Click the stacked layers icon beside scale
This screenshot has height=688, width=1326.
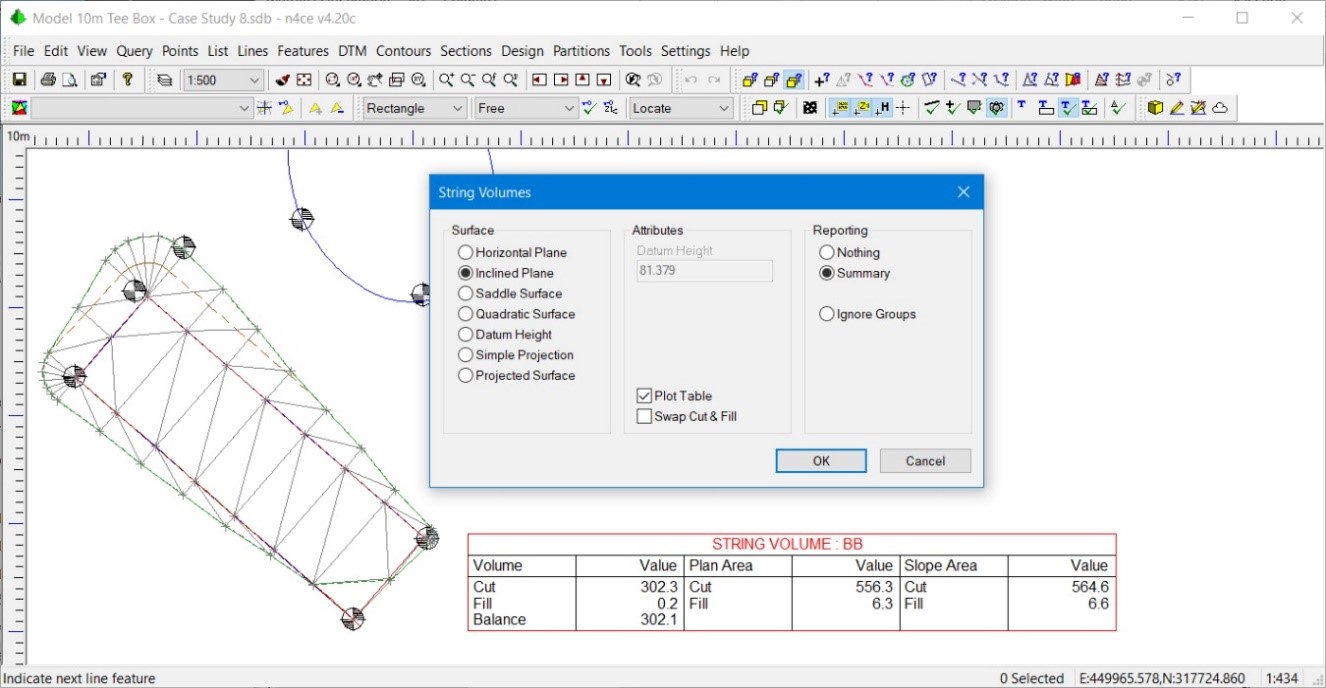click(165, 80)
